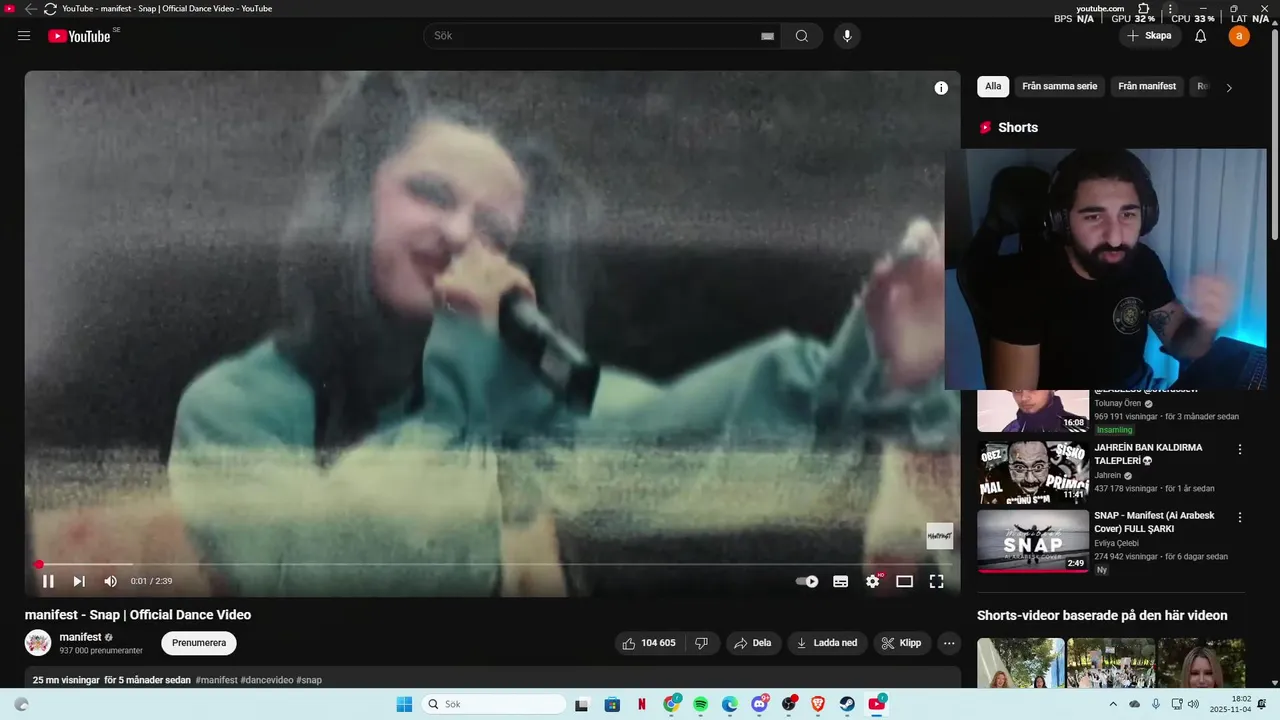Open Discord from the taskbar
The height and width of the screenshot is (720, 1280).
759,704
